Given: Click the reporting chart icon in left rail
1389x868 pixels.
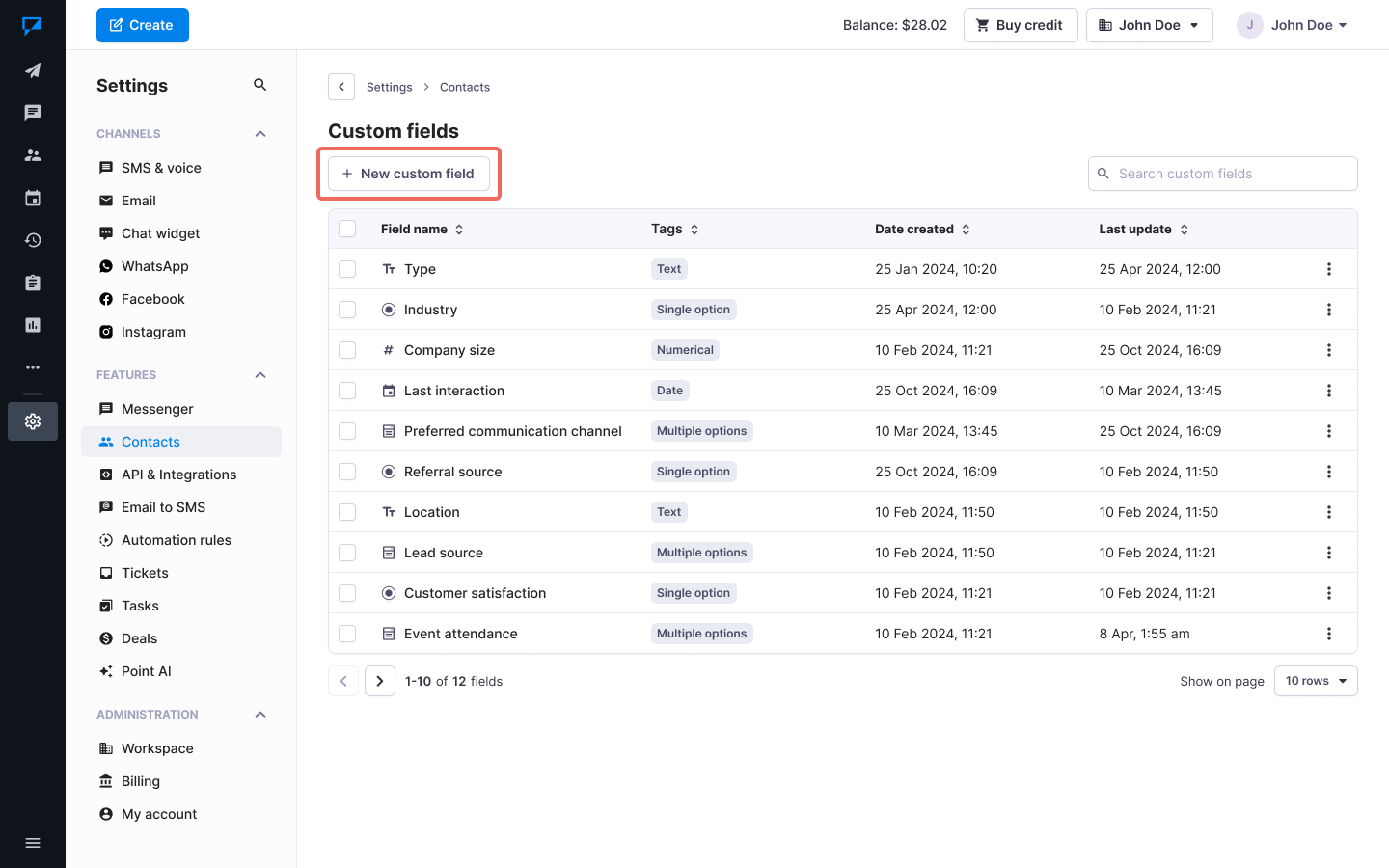Looking at the screenshot, I should click(x=33, y=325).
